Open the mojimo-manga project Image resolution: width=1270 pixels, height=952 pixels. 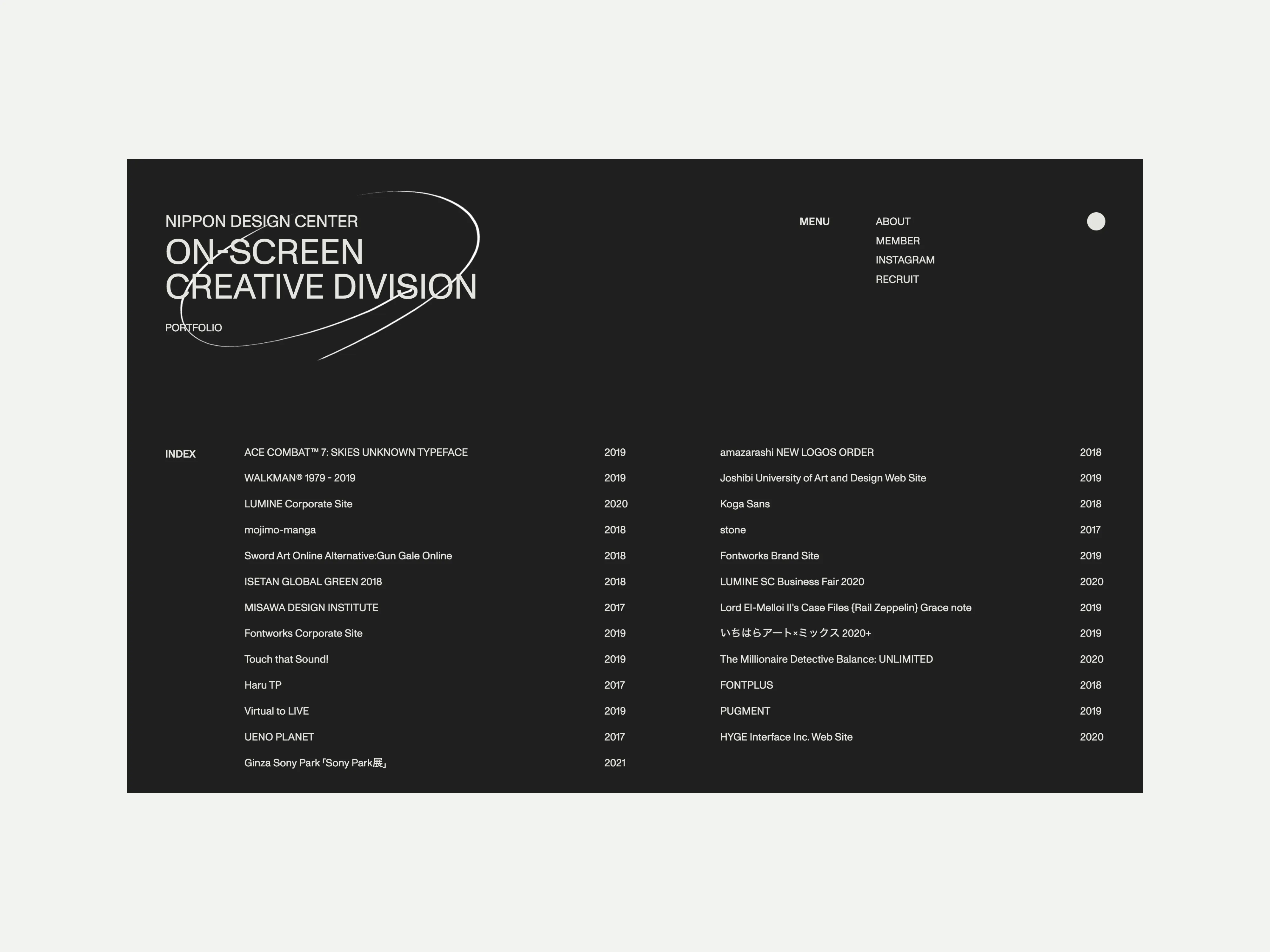[x=280, y=530]
